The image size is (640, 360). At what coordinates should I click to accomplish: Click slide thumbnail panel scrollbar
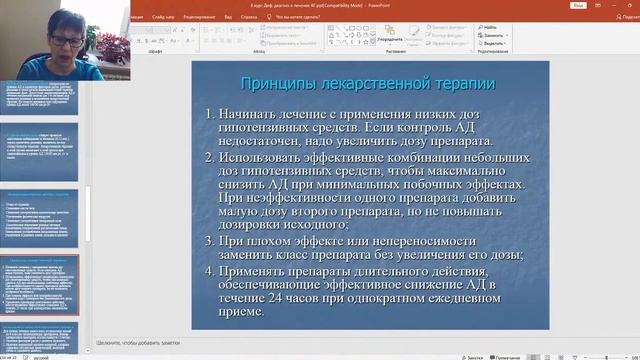click(x=87, y=213)
